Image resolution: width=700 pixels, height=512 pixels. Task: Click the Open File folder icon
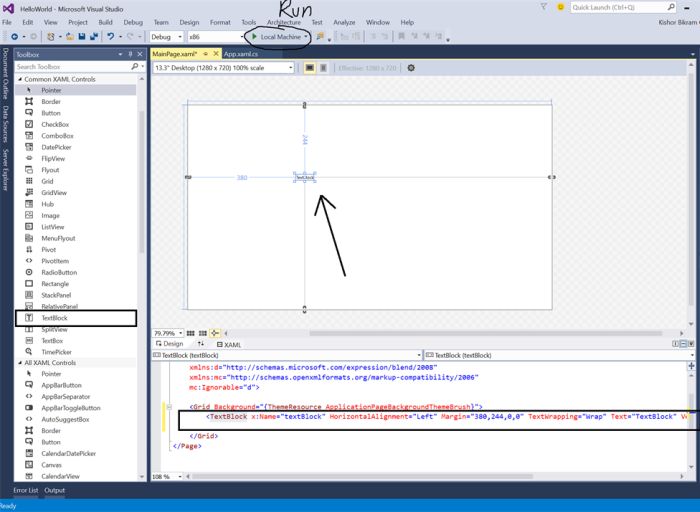click(x=70, y=37)
